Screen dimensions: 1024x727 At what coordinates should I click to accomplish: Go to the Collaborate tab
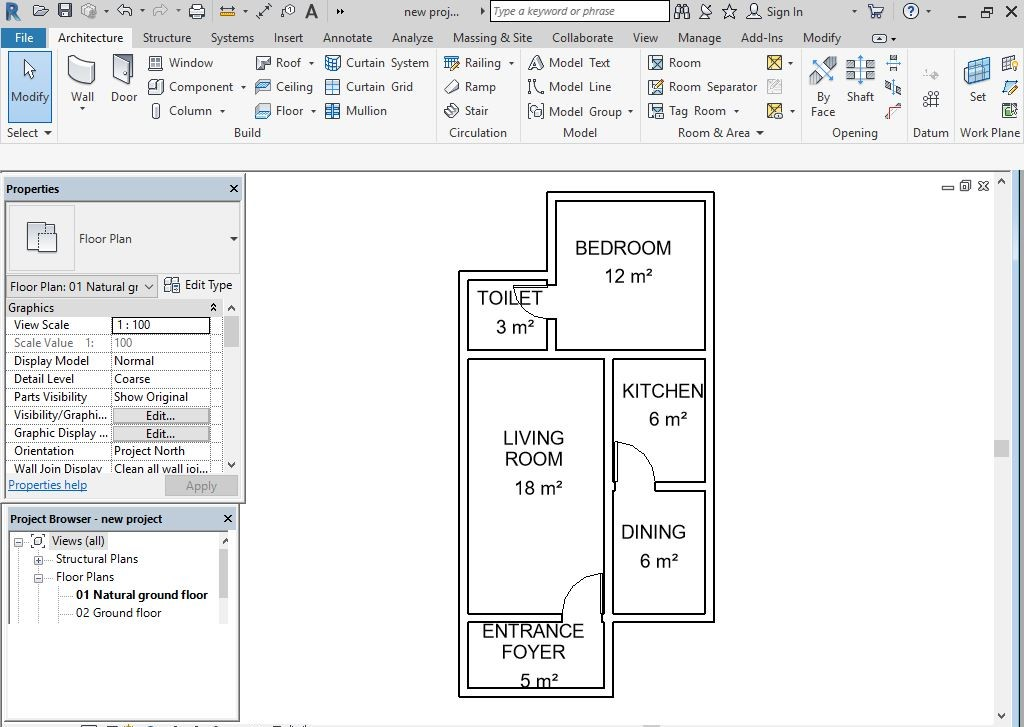coord(583,38)
